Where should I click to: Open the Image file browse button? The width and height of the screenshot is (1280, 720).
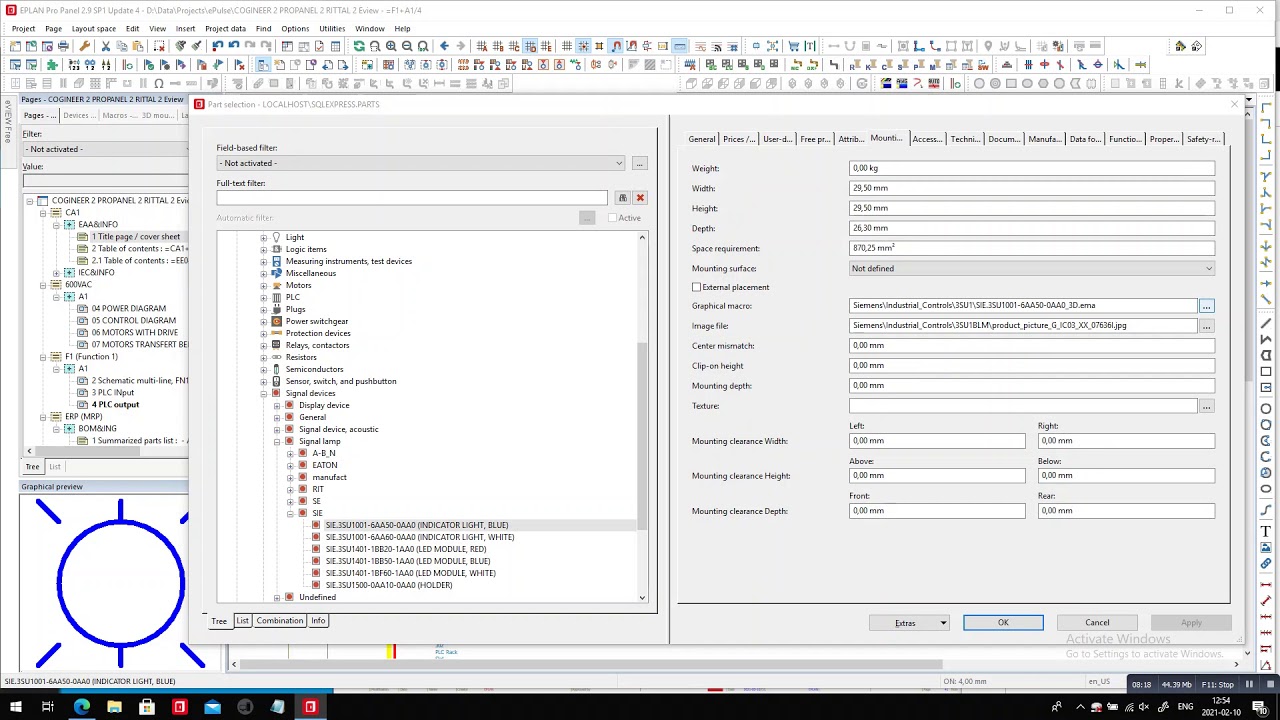click(x=1206, y=326)
